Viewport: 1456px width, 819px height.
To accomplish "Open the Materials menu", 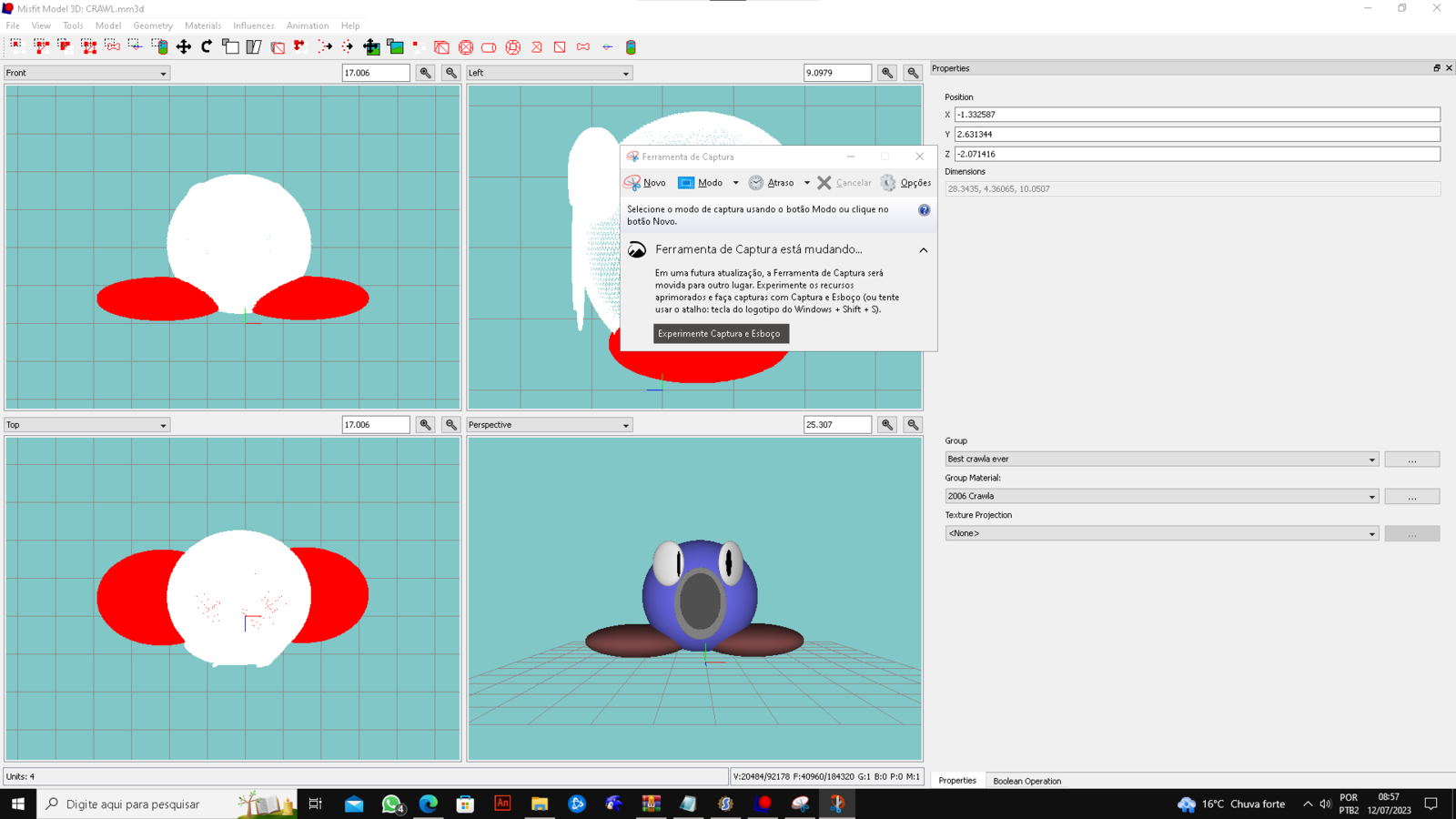I will coord(203,25).
